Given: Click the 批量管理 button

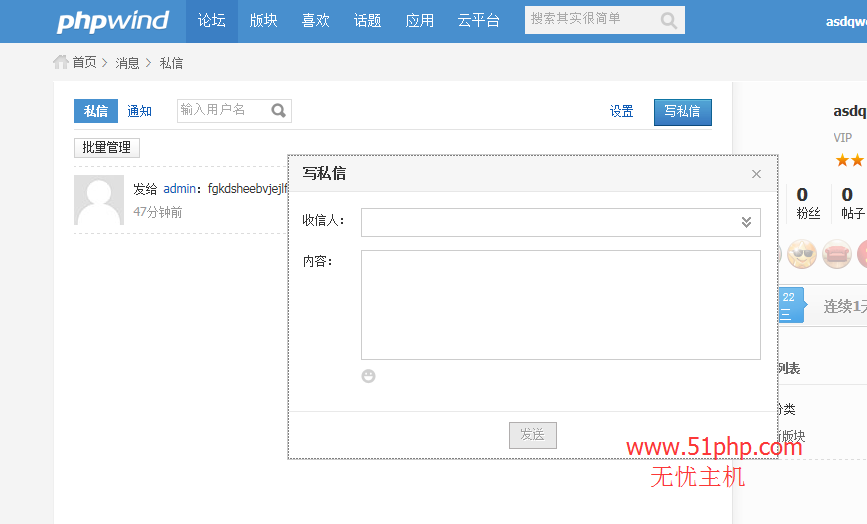Looking at the screenshot, I should point(107,148).
